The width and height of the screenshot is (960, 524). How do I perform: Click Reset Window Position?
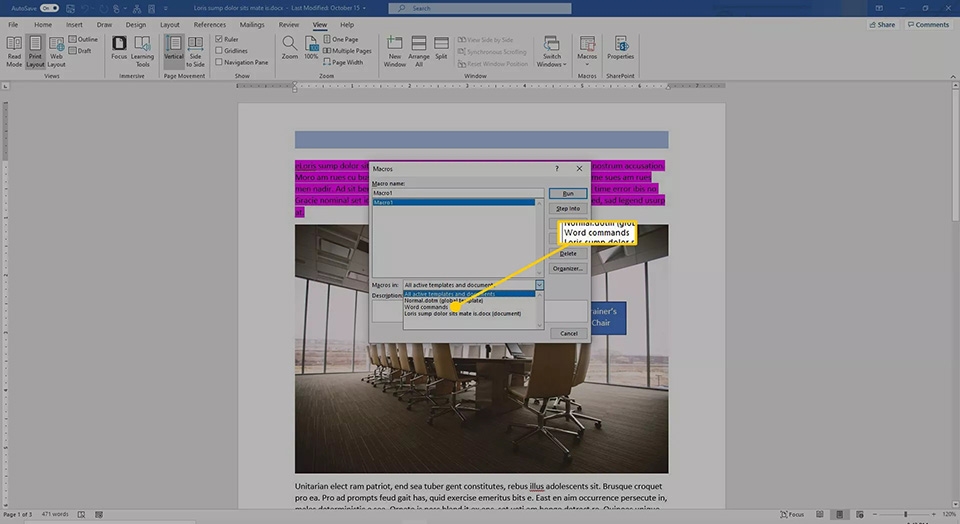pyautogui.click(x=492, y=64)
